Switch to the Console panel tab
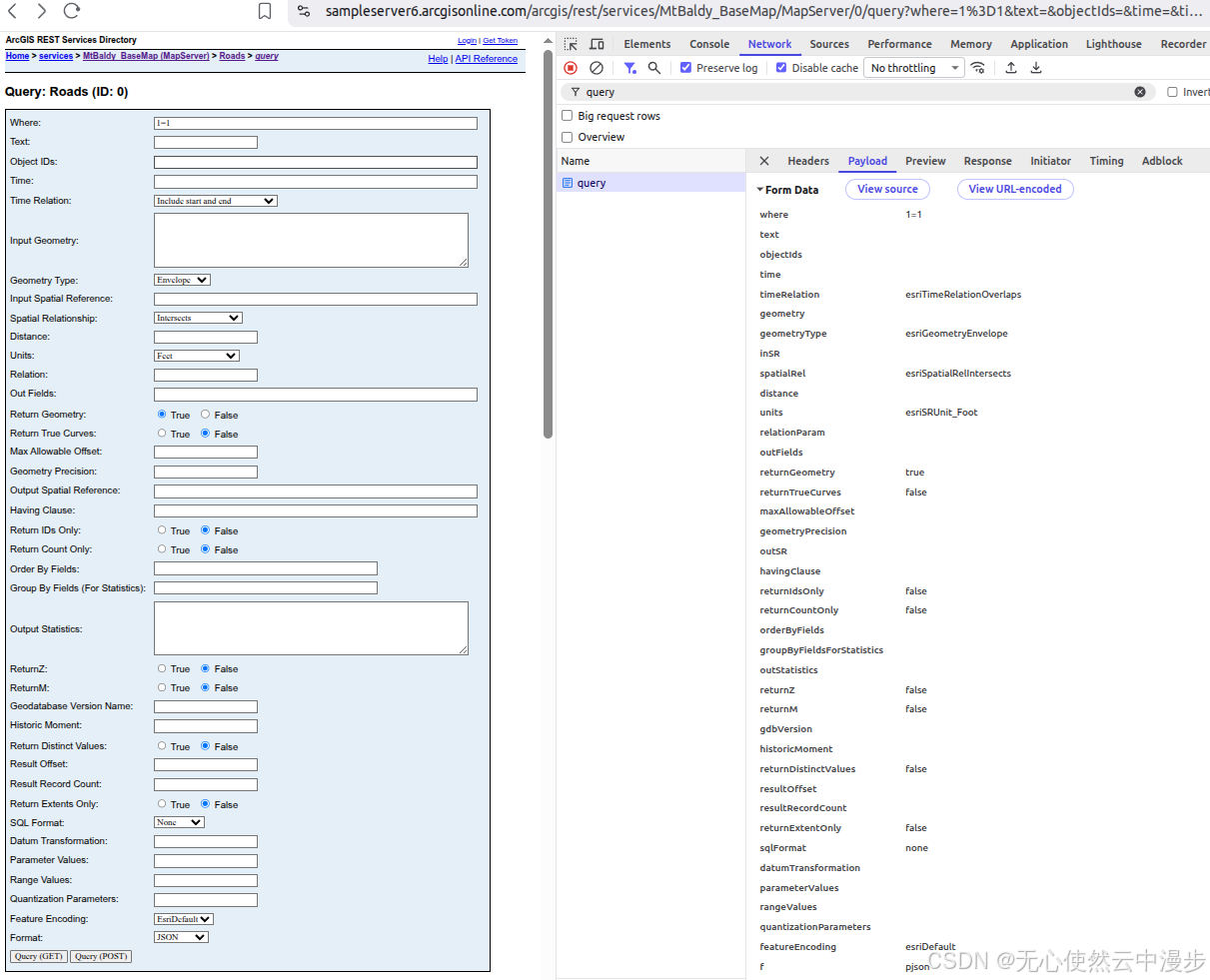This screenshot has width=1210, height=980. [709, 44]
